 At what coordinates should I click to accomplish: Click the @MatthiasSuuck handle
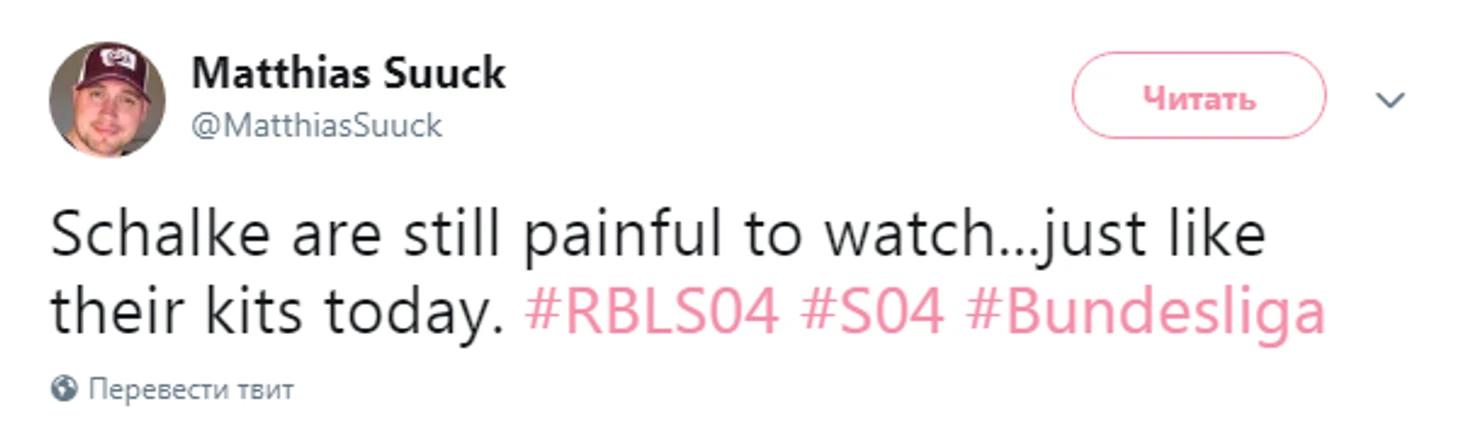point(317,126)
